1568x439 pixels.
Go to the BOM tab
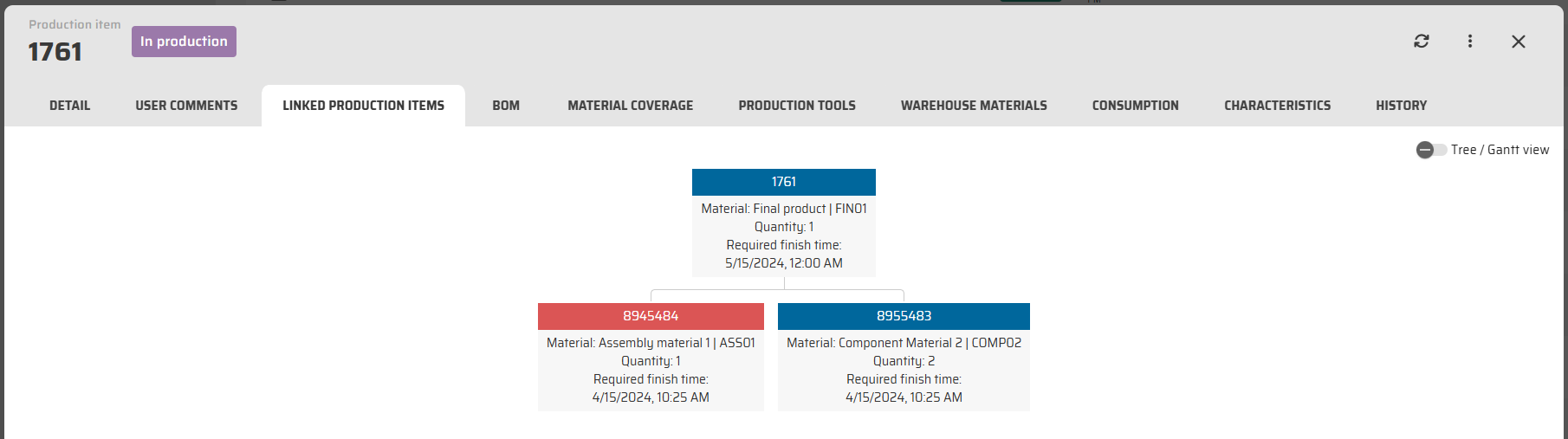(506, 106)
